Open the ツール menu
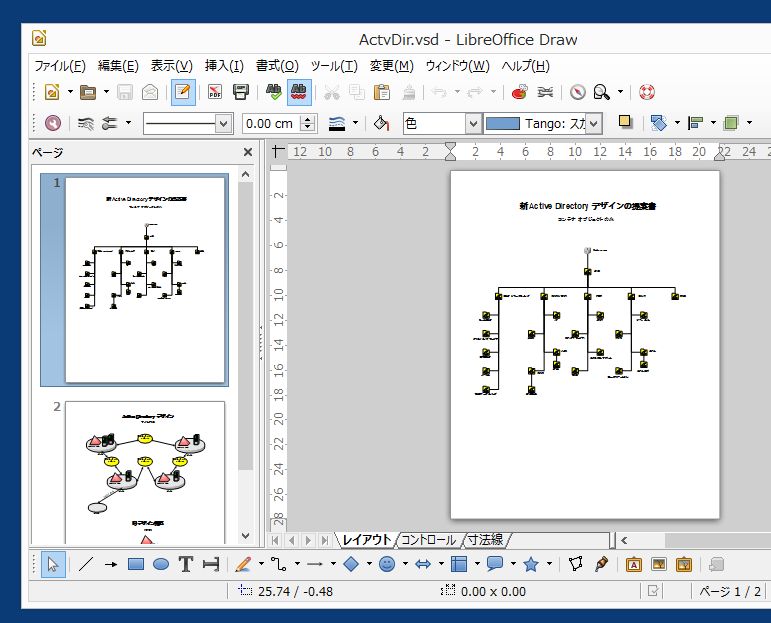The height and width of the screenshot is (623, 771). (334, 65)
